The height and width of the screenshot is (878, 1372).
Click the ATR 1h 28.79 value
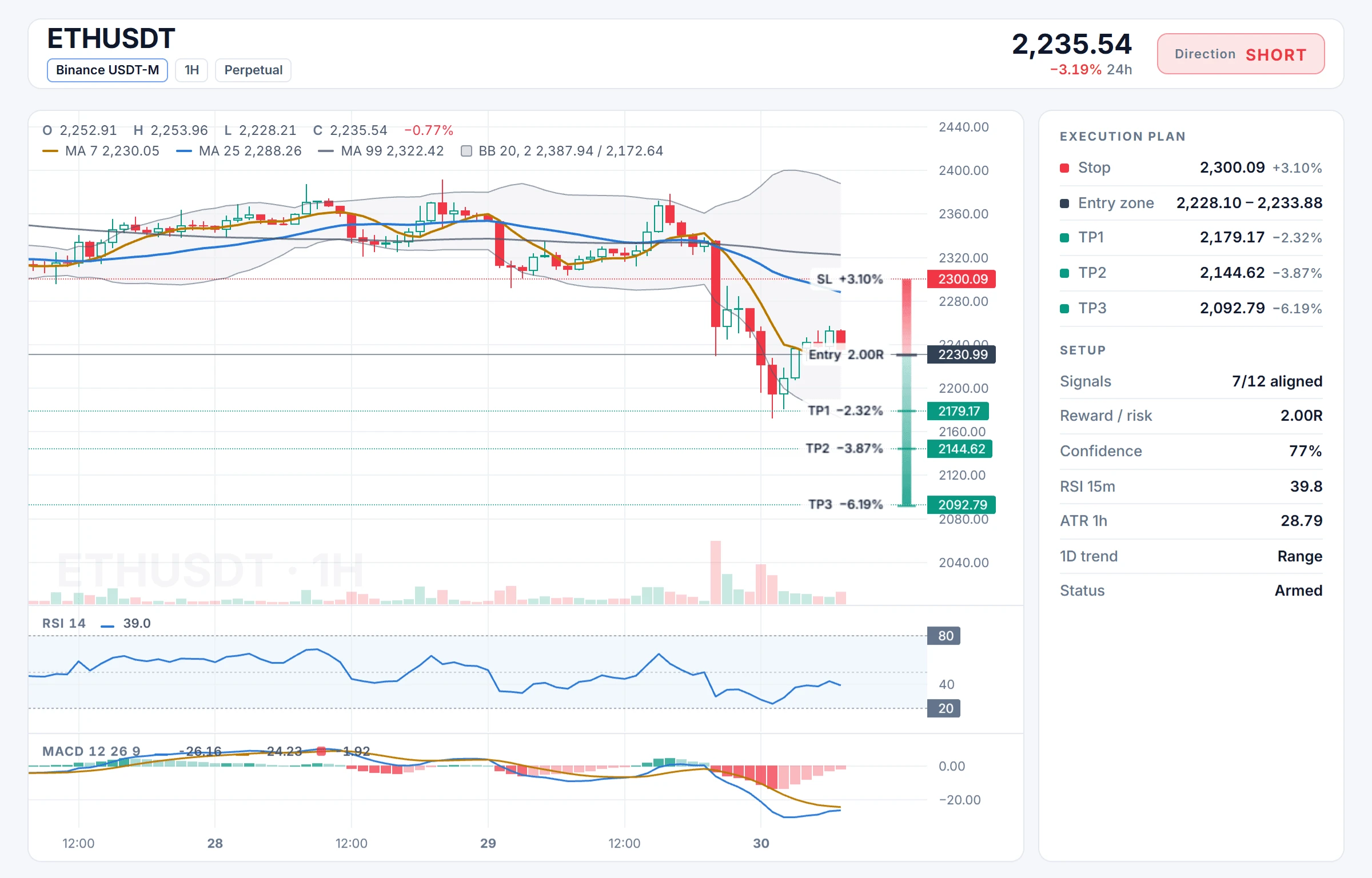click(x=1302, y=521)
